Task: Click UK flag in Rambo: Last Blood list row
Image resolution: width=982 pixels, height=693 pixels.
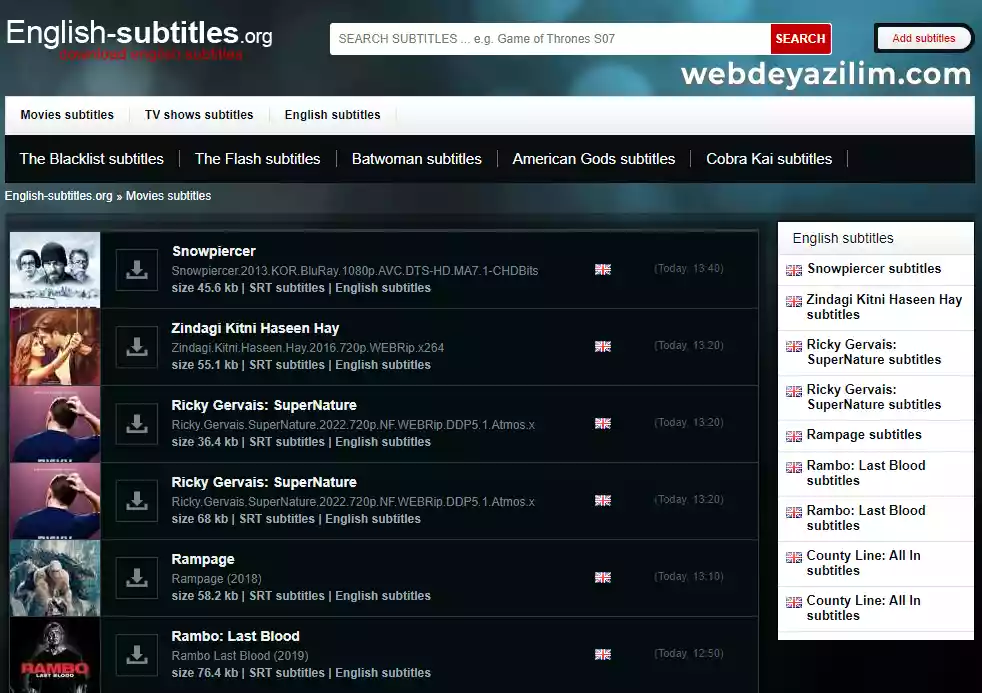Action: (602, 654)
